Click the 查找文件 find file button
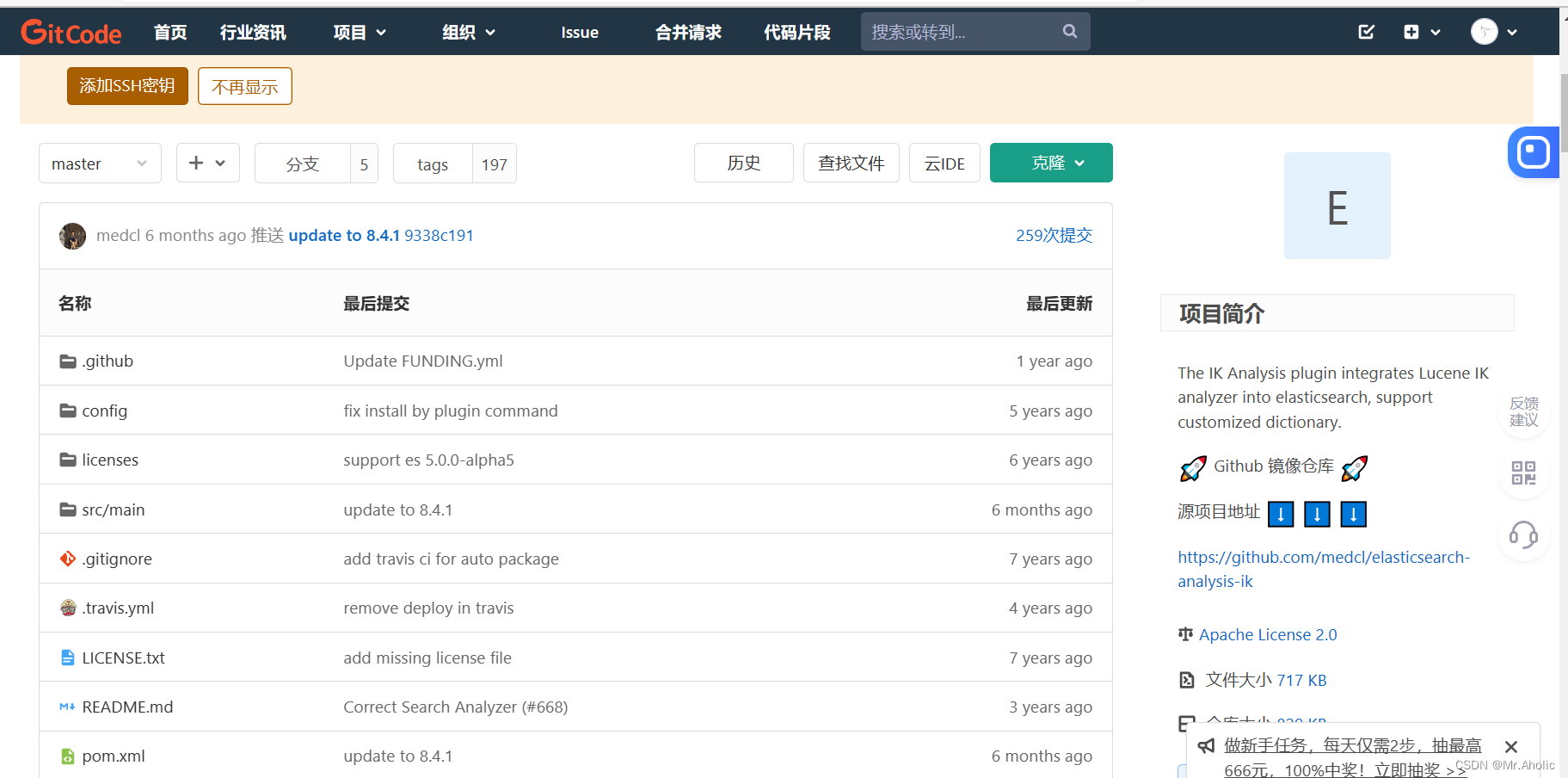This screenshot has height=778, width=1568. 852,163
